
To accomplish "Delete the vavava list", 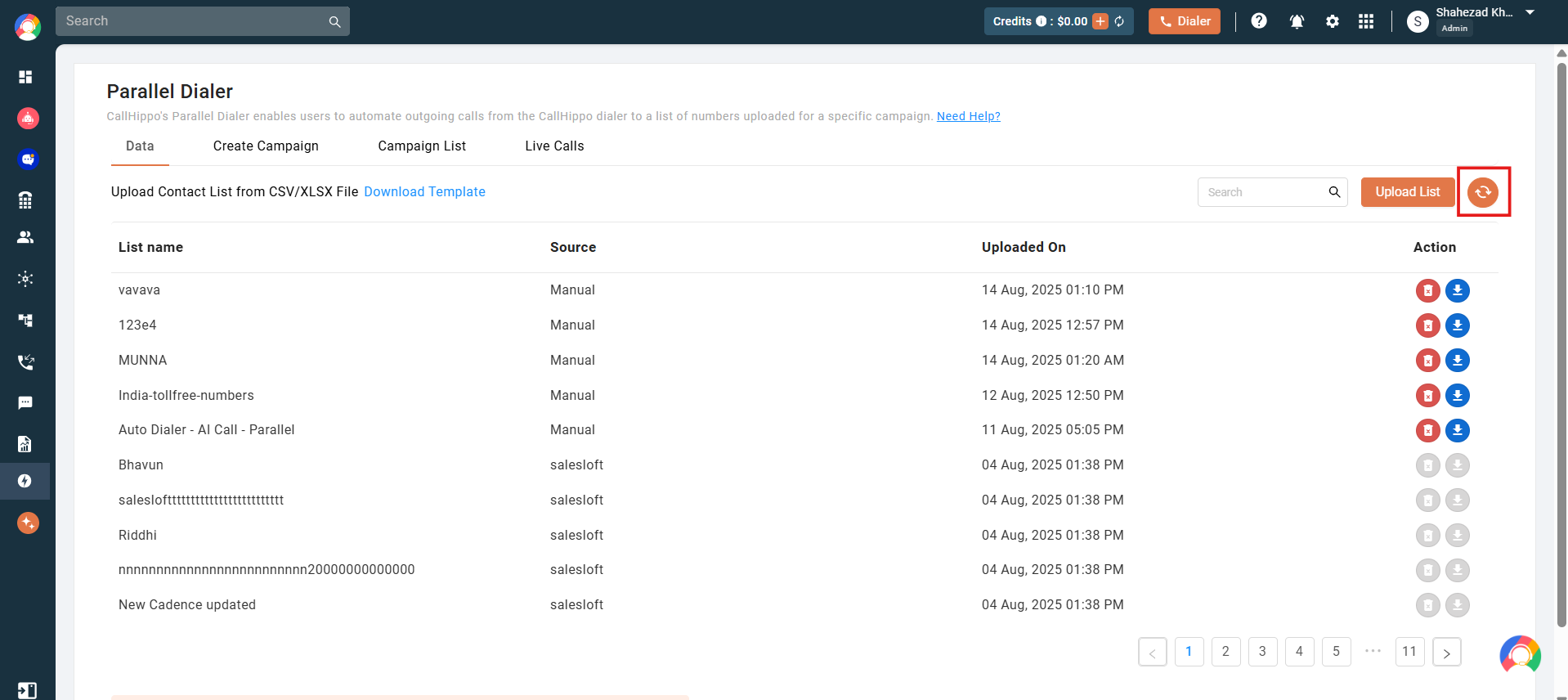I will (x=1428, y=290).
